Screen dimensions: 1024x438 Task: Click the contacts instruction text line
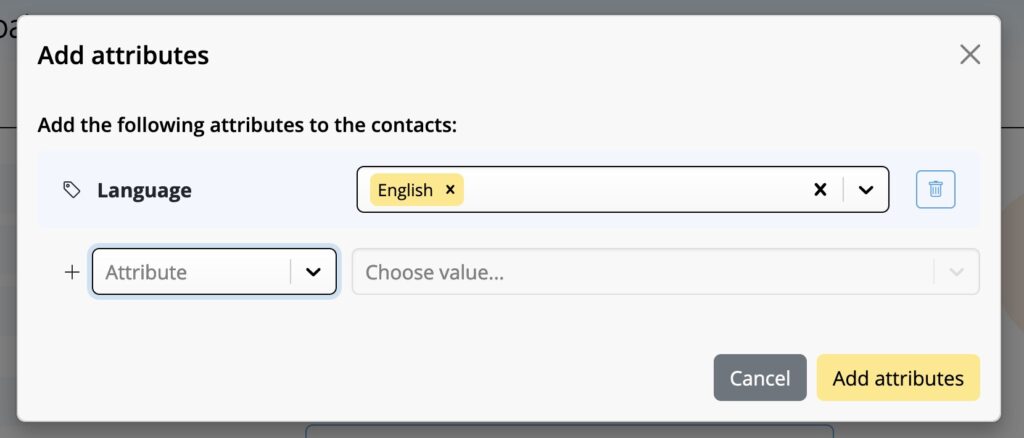tap(247, 125)
